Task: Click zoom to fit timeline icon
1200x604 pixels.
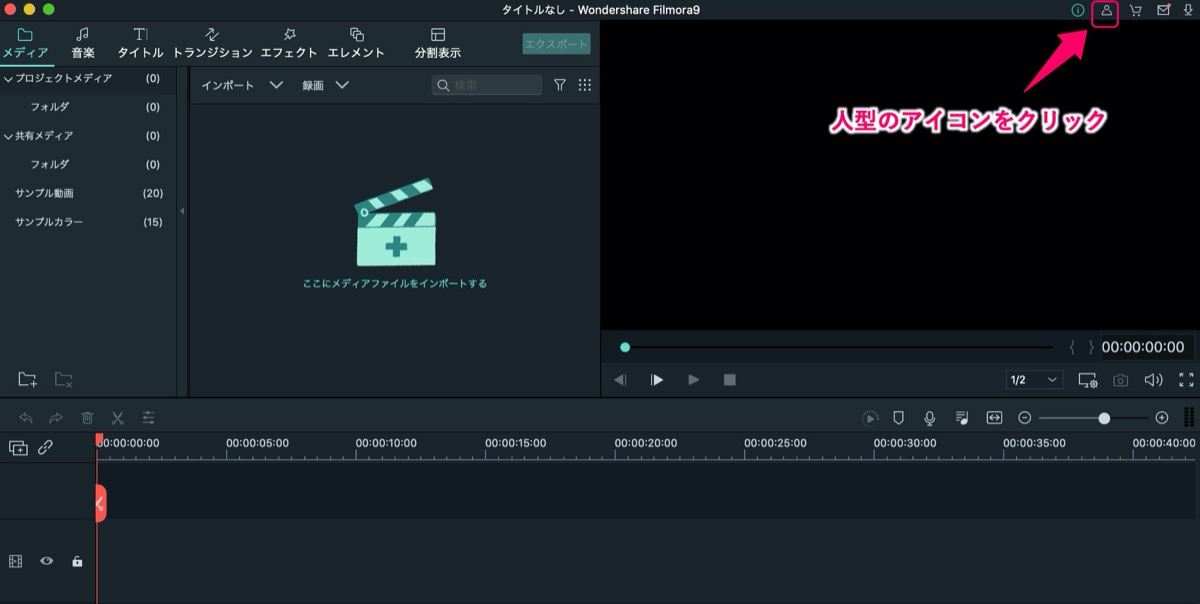Action: coord(994,418)
